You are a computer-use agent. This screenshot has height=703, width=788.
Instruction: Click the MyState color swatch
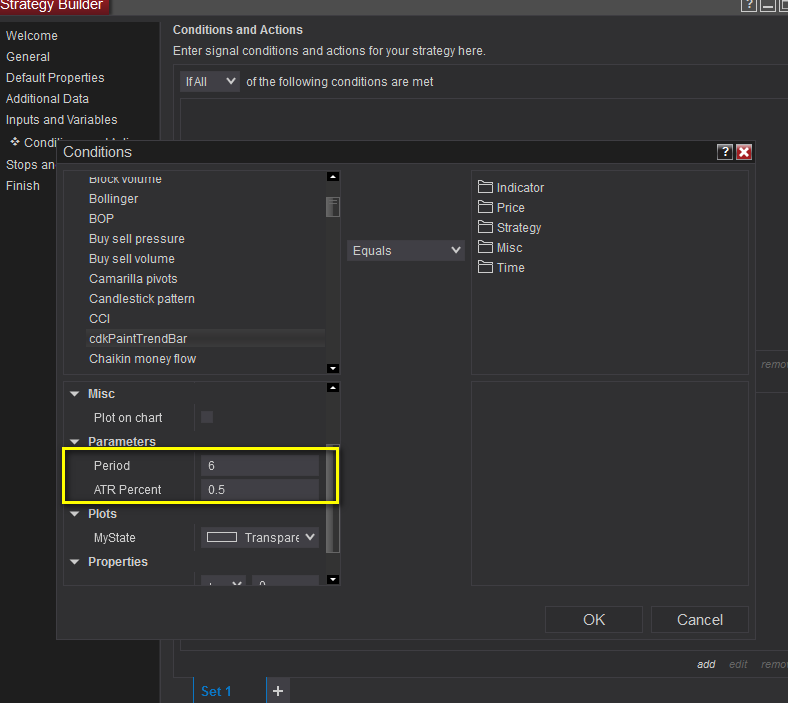tap(222, 537)
